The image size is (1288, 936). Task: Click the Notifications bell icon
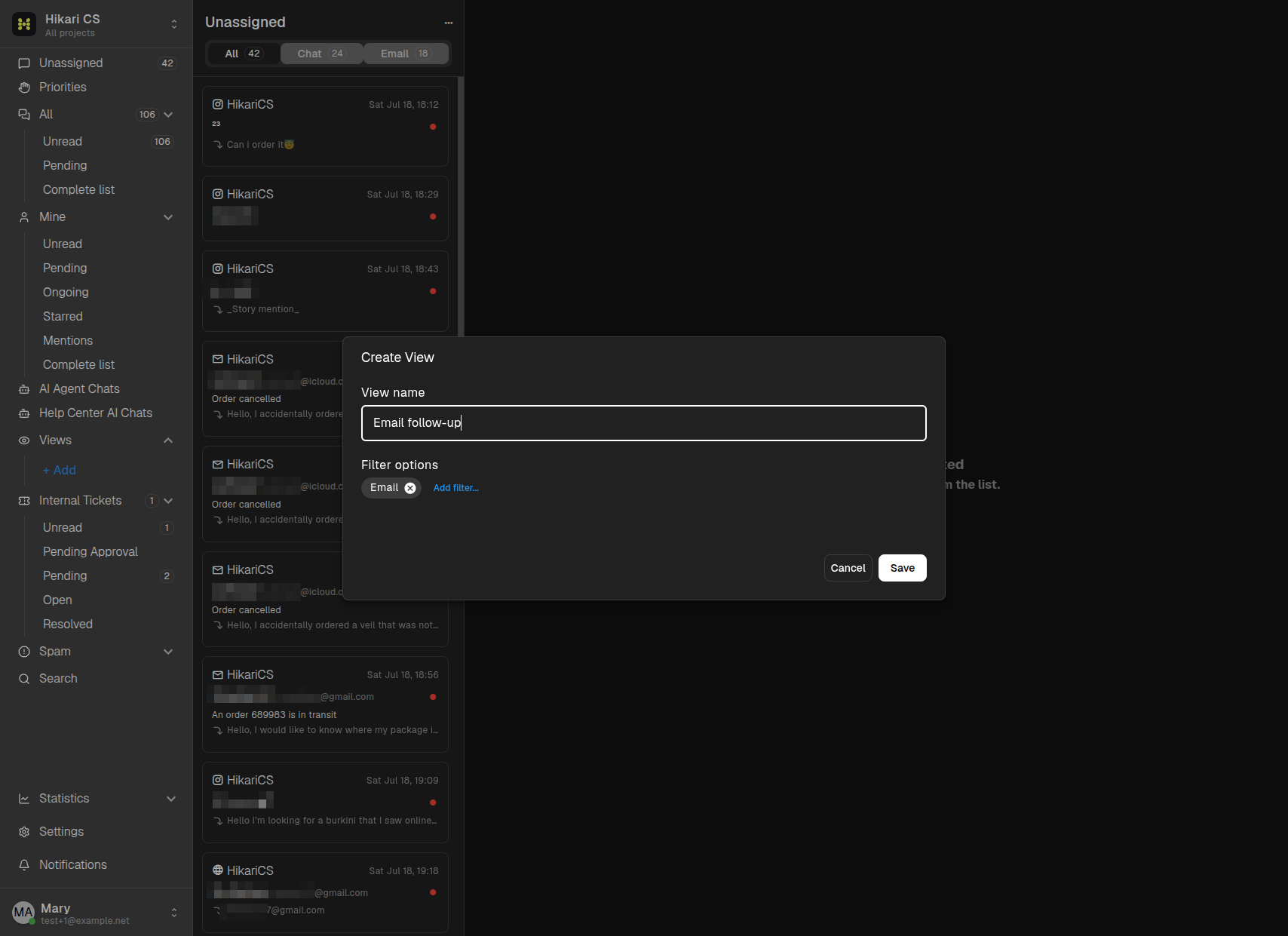(x=24, y=865)
